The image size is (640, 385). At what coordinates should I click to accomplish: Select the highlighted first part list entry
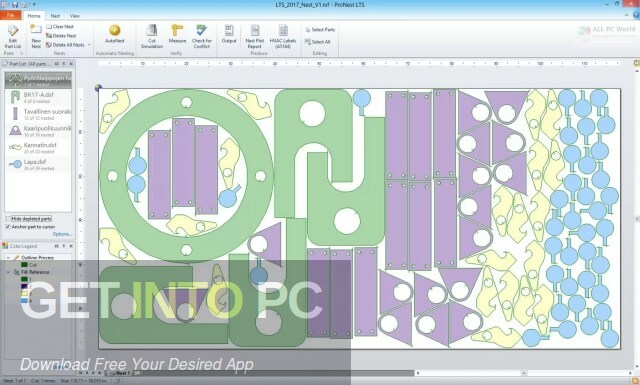38,80
